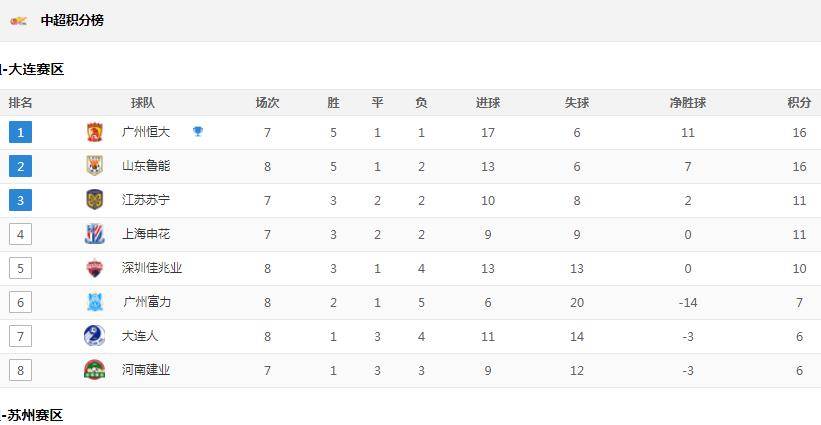
Task: Open the 河南建业 team link
Action: 146,370
